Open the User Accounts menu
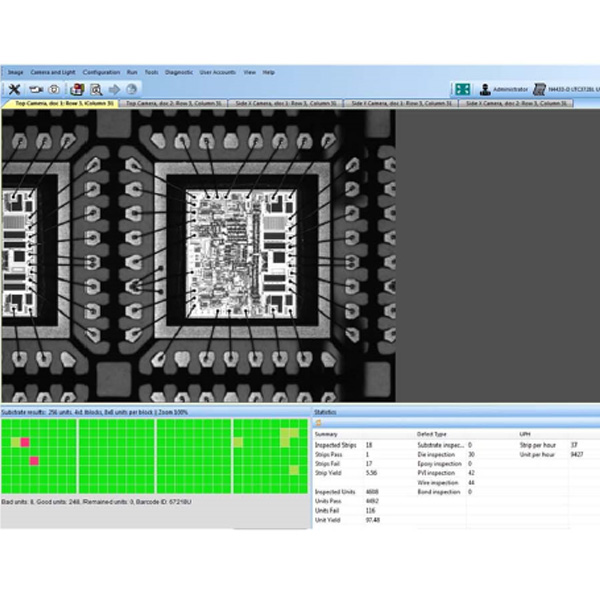 coord(217,72)
